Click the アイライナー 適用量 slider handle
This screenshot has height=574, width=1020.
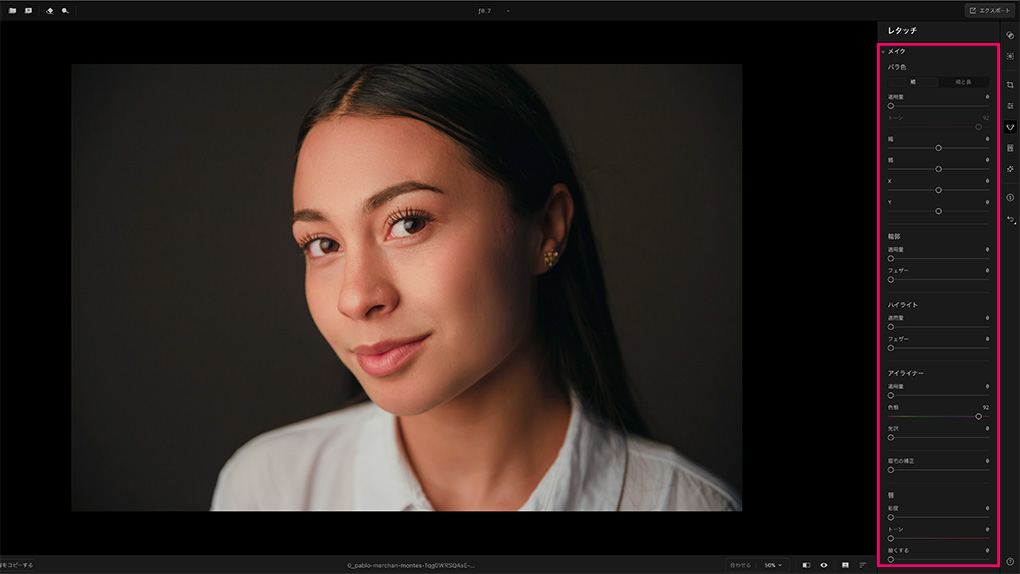pyautogui.click(x=891, y=396)
